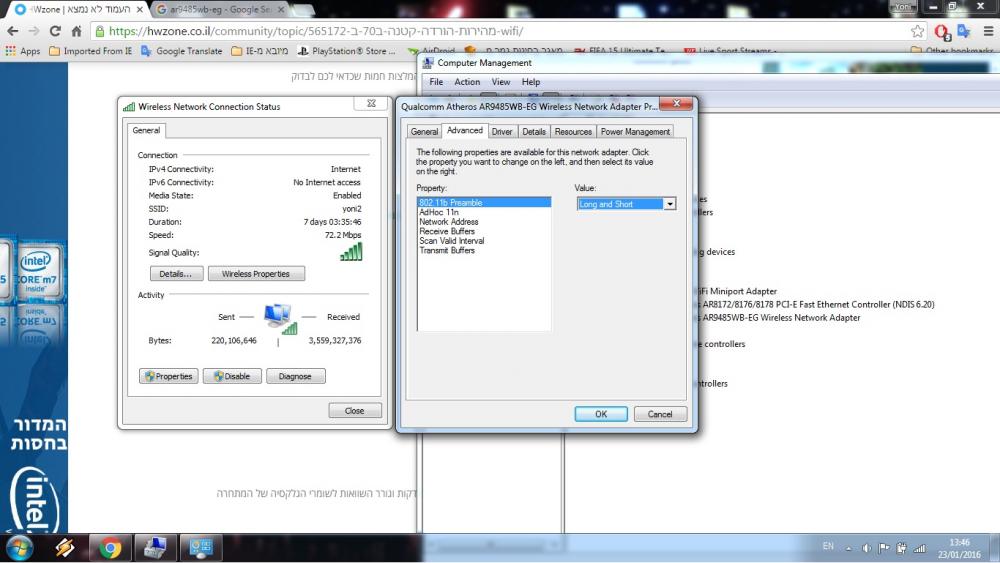
Task: Switch to the Driver tab
Action: [x=502, y=131]
